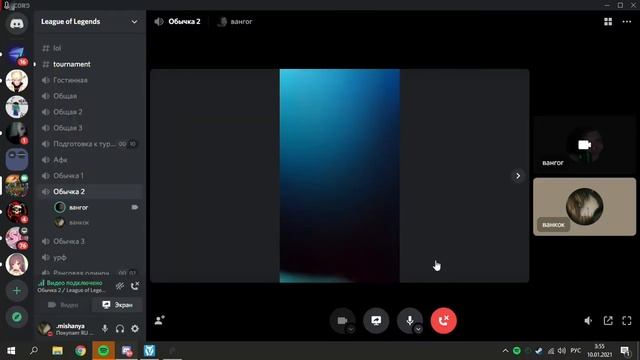640x360 pixels.
Task: Disconnect with the red hang-up button
Action: coord(444,320)
